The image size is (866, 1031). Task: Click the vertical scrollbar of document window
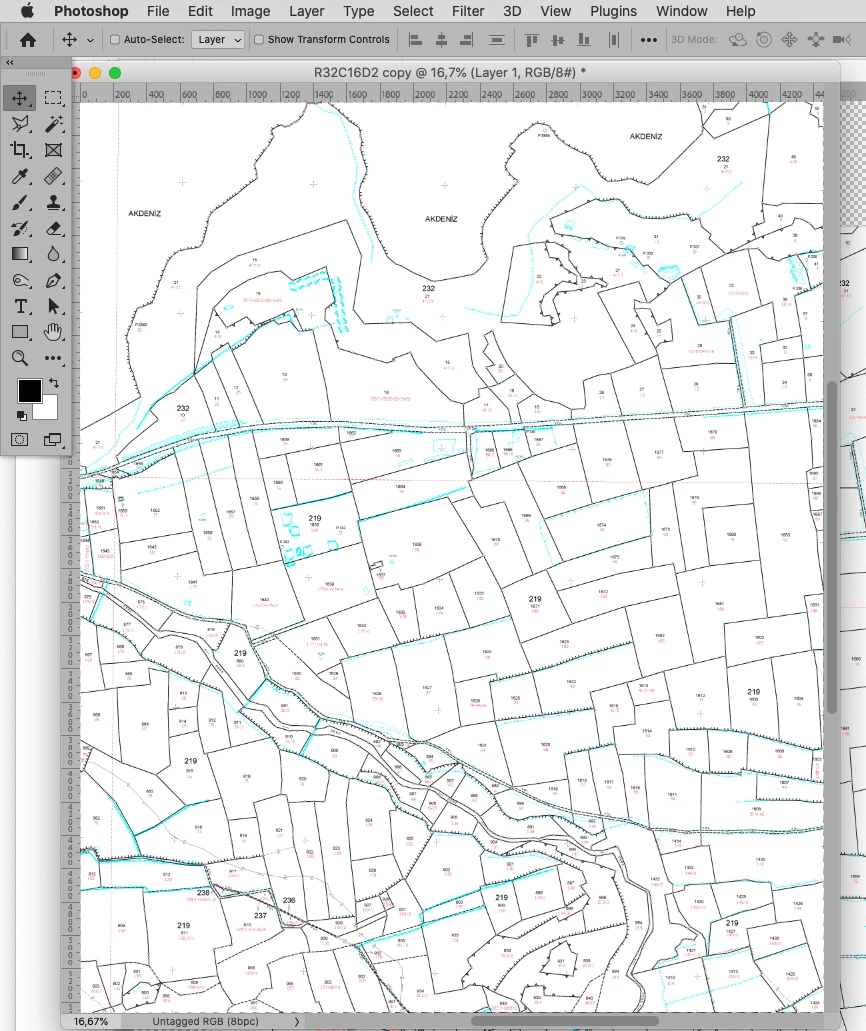(831, 547)
